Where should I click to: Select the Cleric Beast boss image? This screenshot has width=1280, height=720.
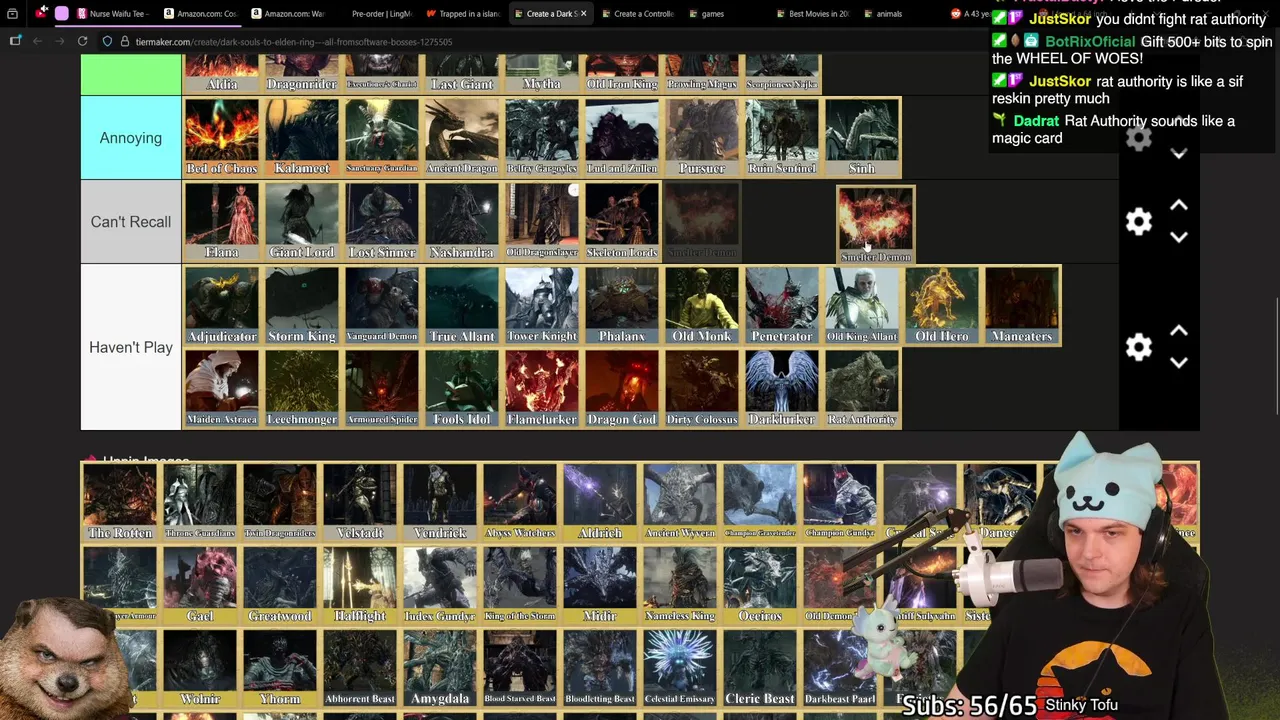760,668
